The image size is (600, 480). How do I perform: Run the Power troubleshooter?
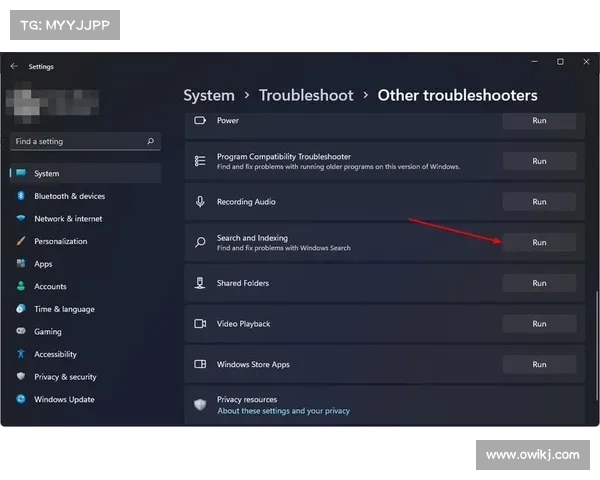point(539,121)
